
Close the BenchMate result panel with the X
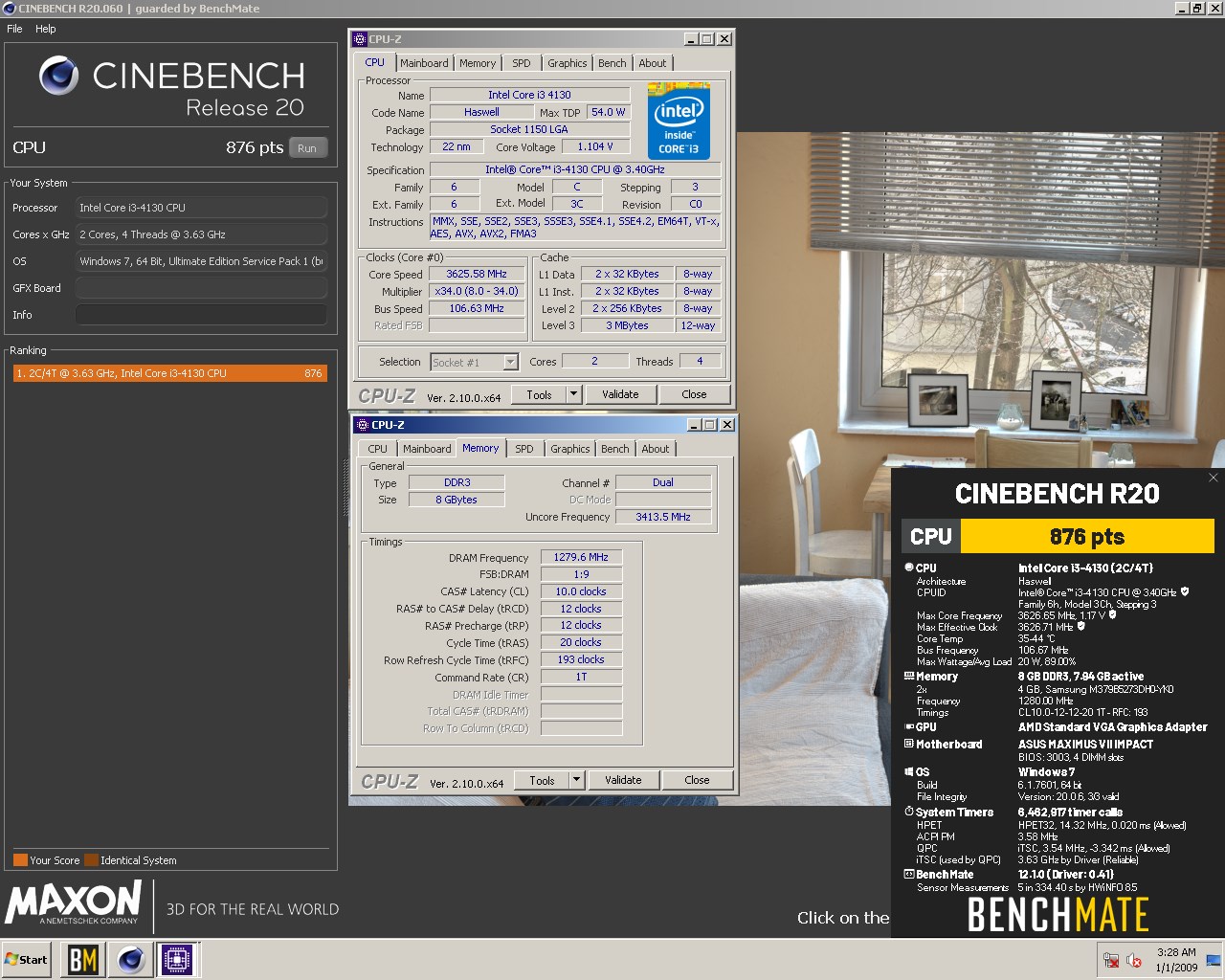(1214, 478)
